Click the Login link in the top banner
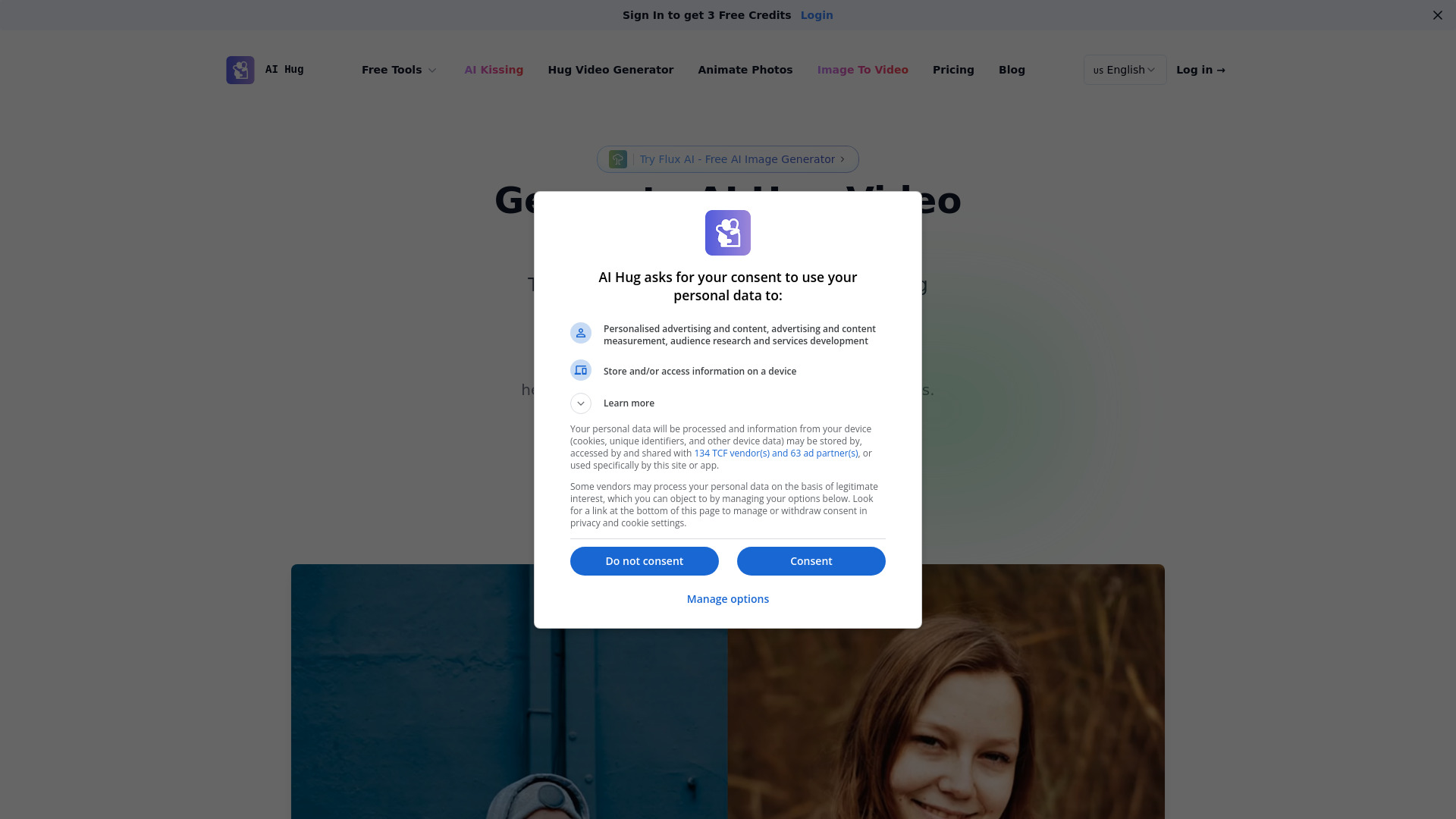This screenshot has width=1456, height=819. point(816,15)
